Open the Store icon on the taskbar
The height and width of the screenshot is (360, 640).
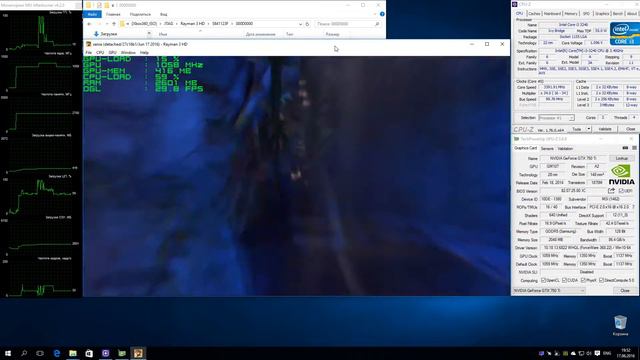pyautogui.click(x=89, y=353)
